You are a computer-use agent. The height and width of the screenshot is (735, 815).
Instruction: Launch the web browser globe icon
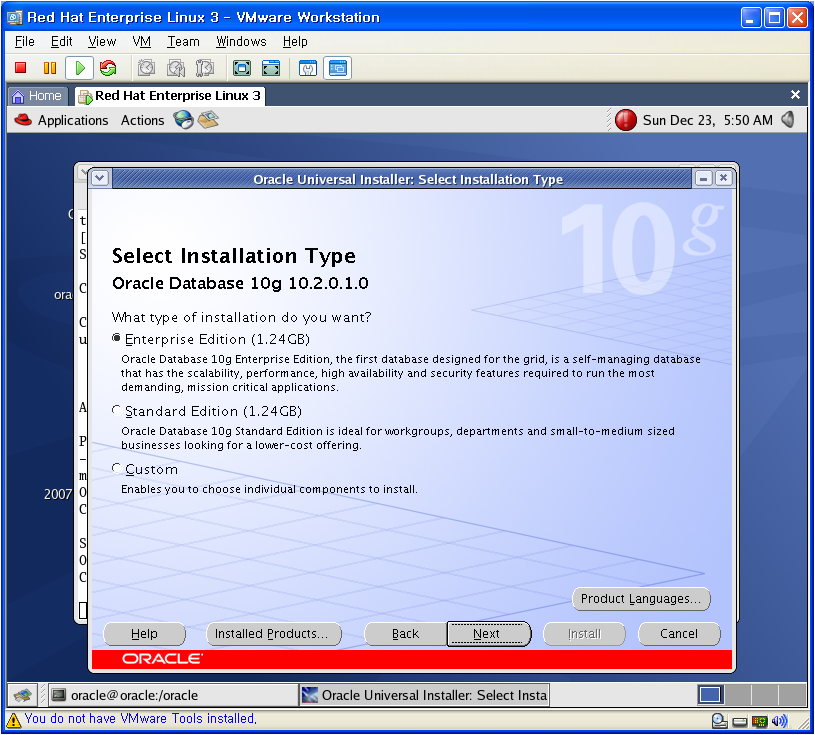coord(183,120)
